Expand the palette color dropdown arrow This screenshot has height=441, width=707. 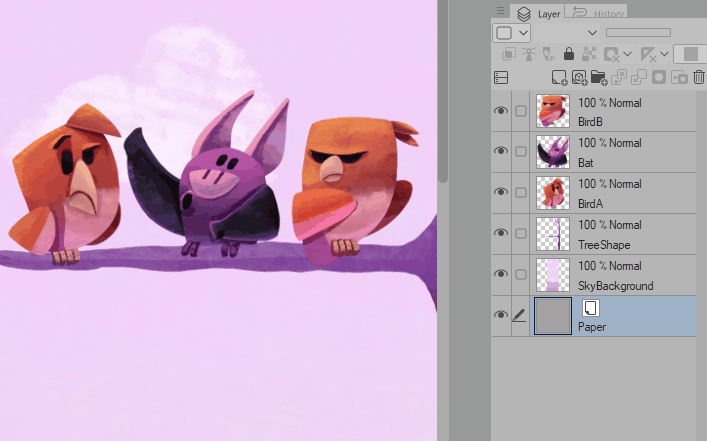coord(522,33)
